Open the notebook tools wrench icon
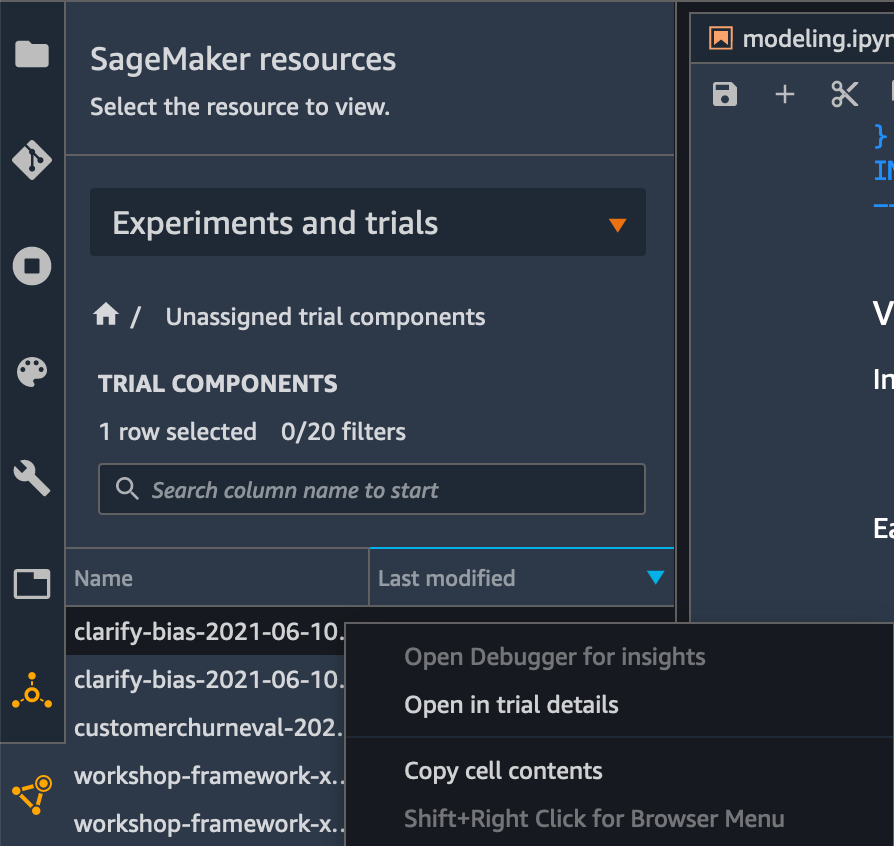Viewport: 894px width, 846px height. (32, 478)
